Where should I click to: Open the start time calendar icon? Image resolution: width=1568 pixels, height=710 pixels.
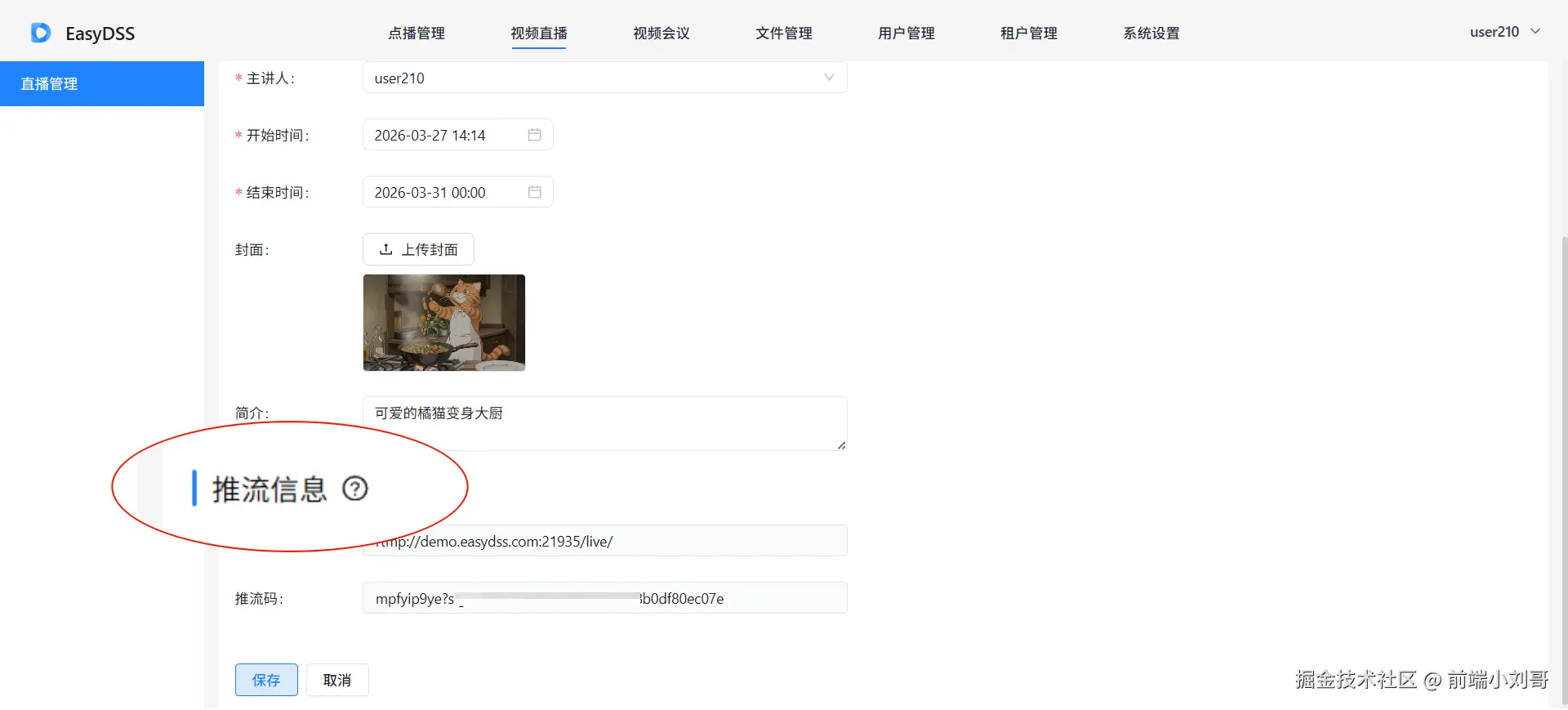pos(535,135)
